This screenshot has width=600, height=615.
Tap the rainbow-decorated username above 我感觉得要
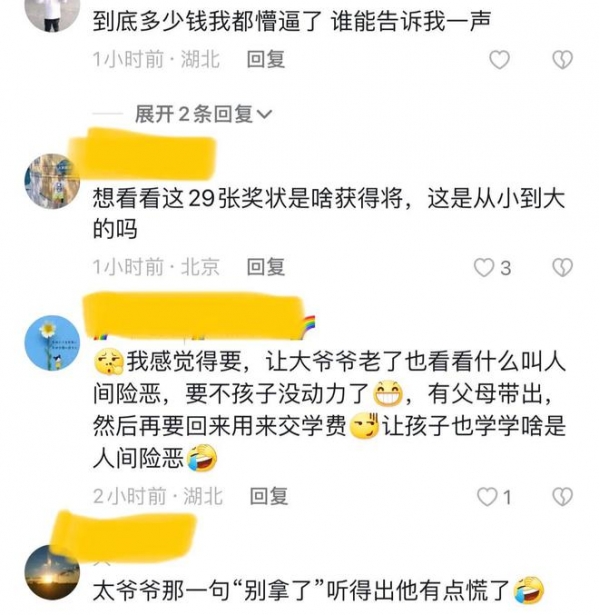200,316
